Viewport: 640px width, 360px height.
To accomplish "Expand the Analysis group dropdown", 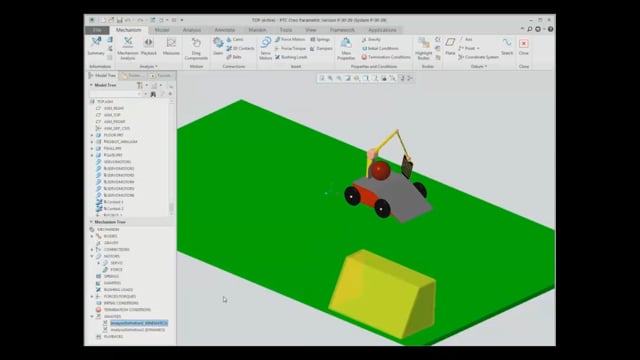I will [149, 66].
